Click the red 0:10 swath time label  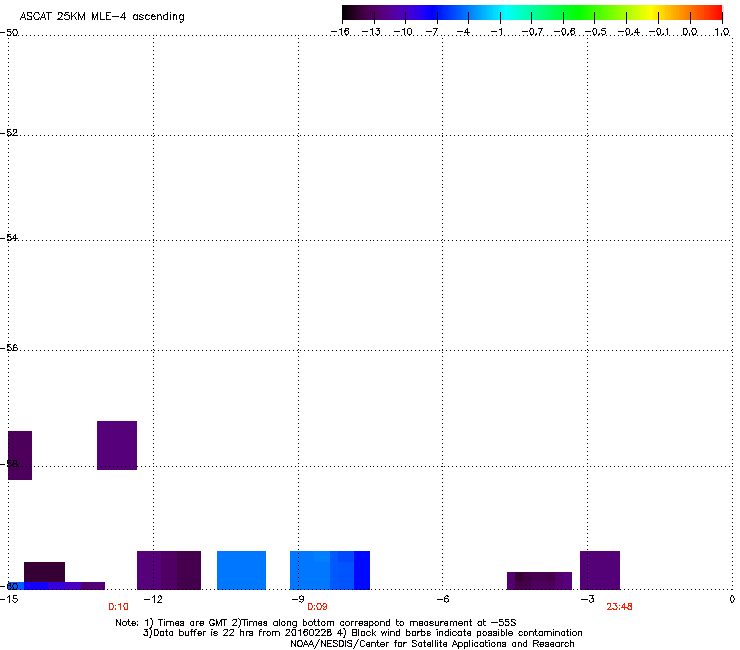(118, 607)
